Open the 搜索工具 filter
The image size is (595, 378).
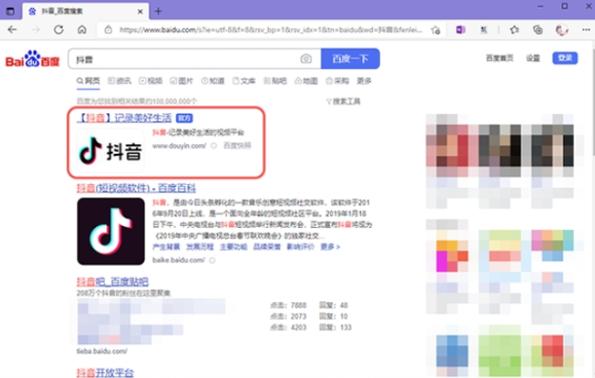click(343, 101)
